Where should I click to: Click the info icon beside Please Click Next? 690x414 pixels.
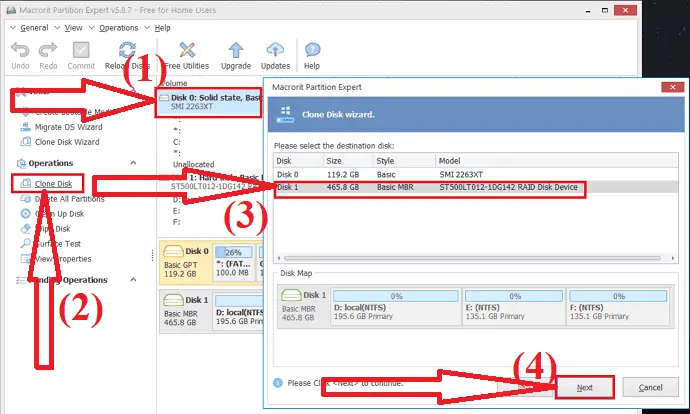(x=278, y=383)
